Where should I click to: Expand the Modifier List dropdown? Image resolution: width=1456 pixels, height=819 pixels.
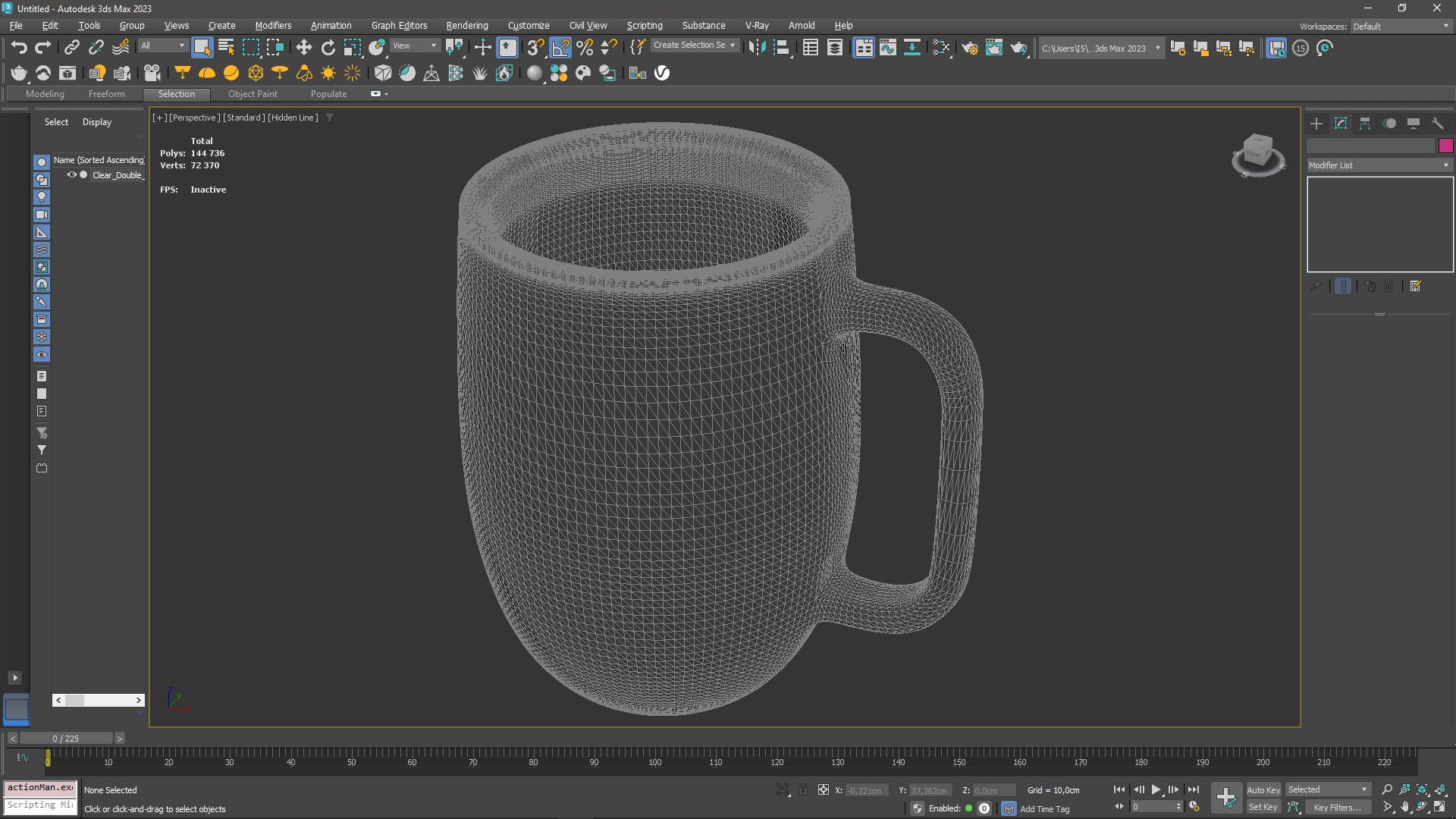click(x=1379, y=165)
